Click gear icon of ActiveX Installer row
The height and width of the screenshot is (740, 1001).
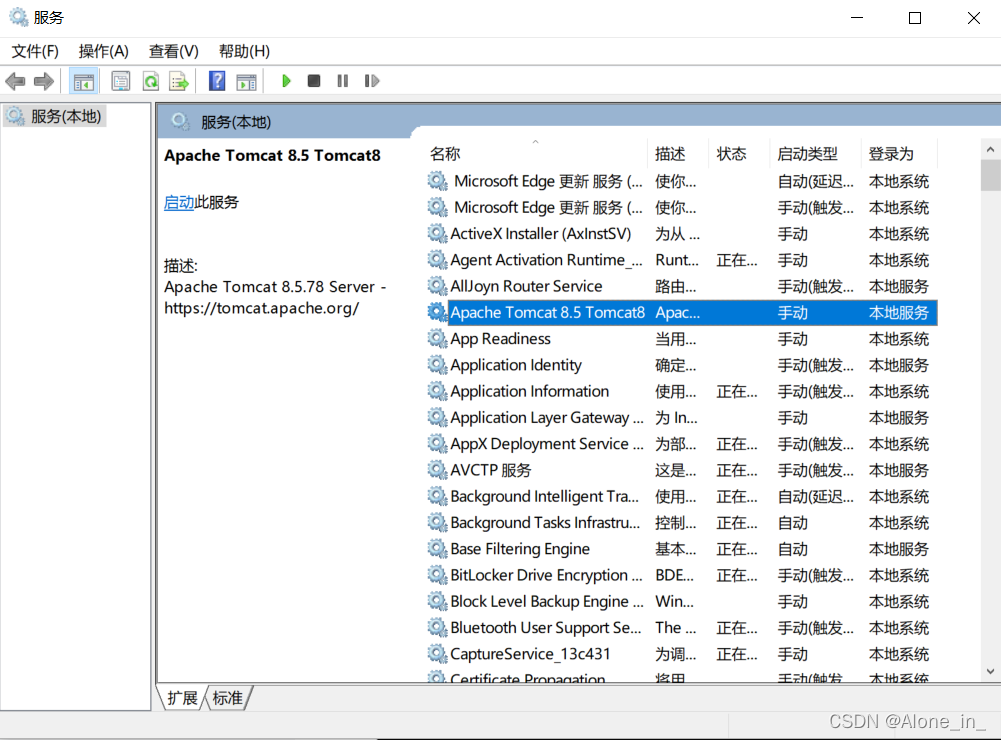[437, 234]
